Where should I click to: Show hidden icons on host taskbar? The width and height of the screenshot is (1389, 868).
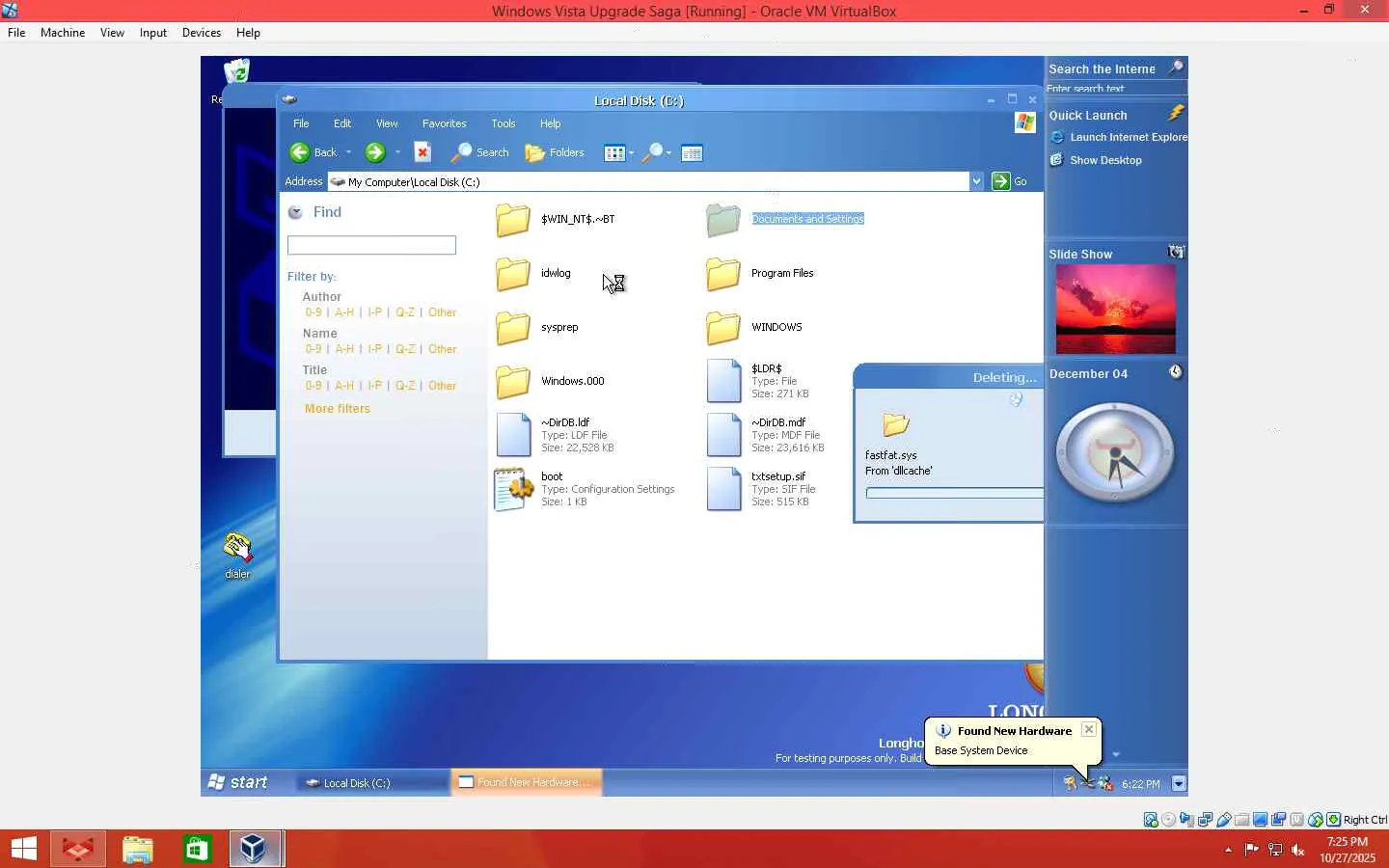tap(1228, 850)
